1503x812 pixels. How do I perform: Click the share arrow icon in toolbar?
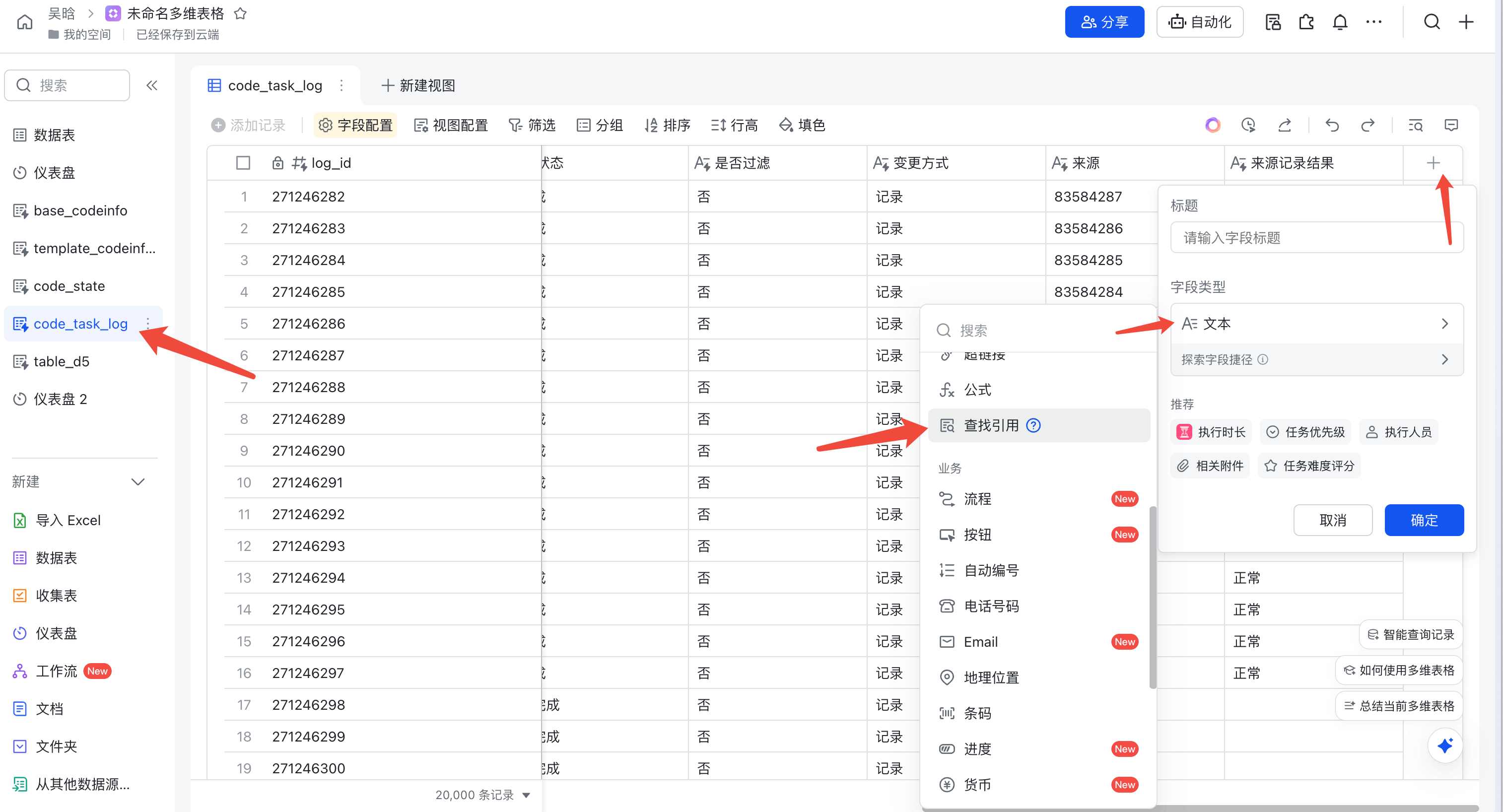coord(1284,125)
